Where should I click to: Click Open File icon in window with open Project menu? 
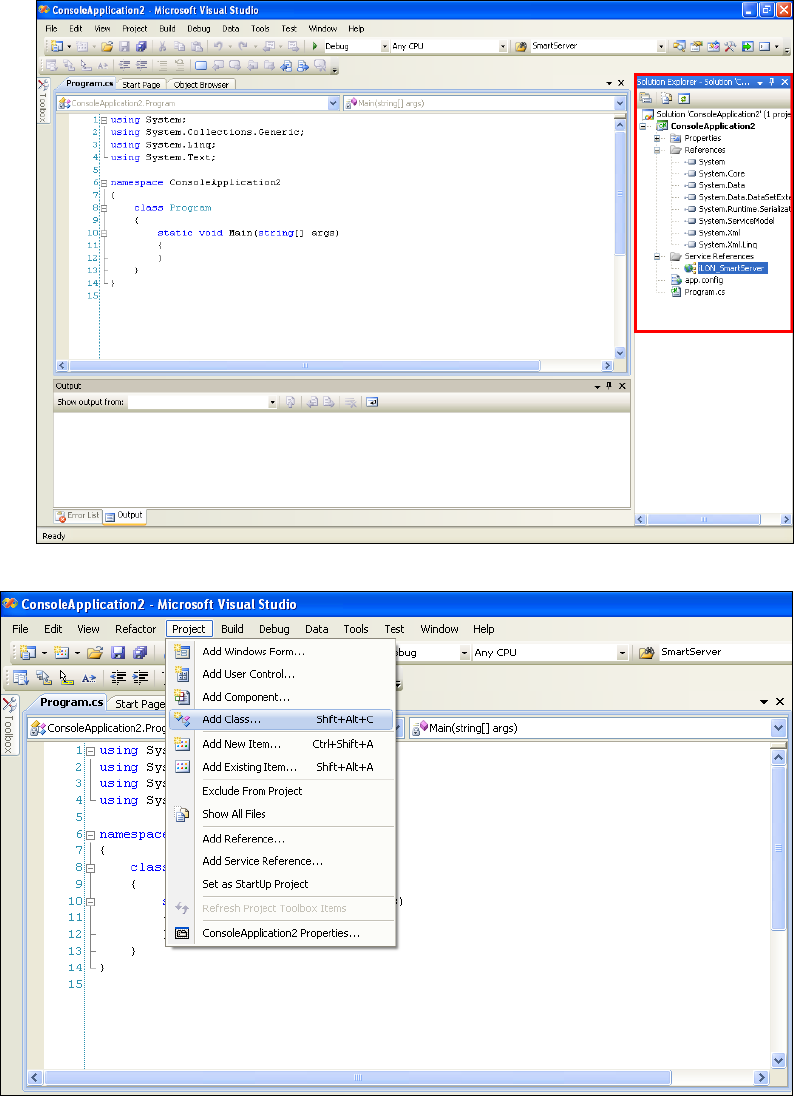click(95, 653)
